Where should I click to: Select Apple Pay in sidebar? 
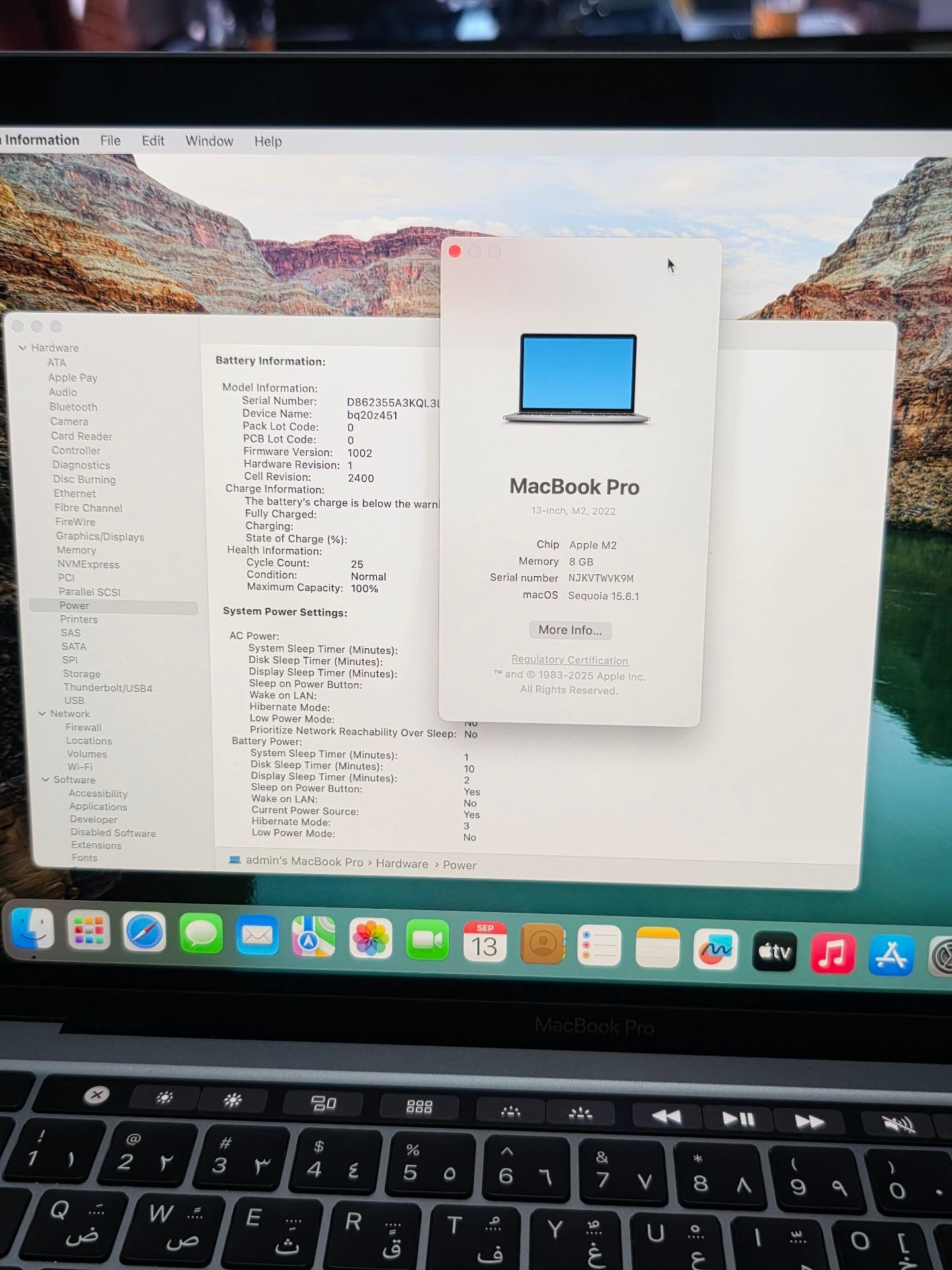[73, 378]
